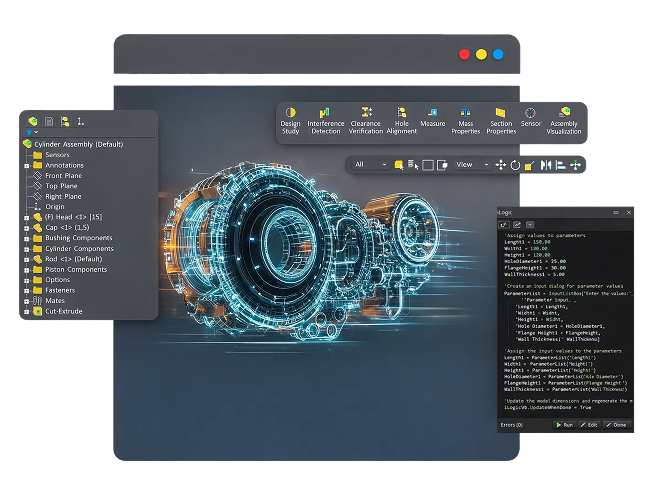The image size is (654, 500).
Task: Open Section Properties
Action: [501, 121]
